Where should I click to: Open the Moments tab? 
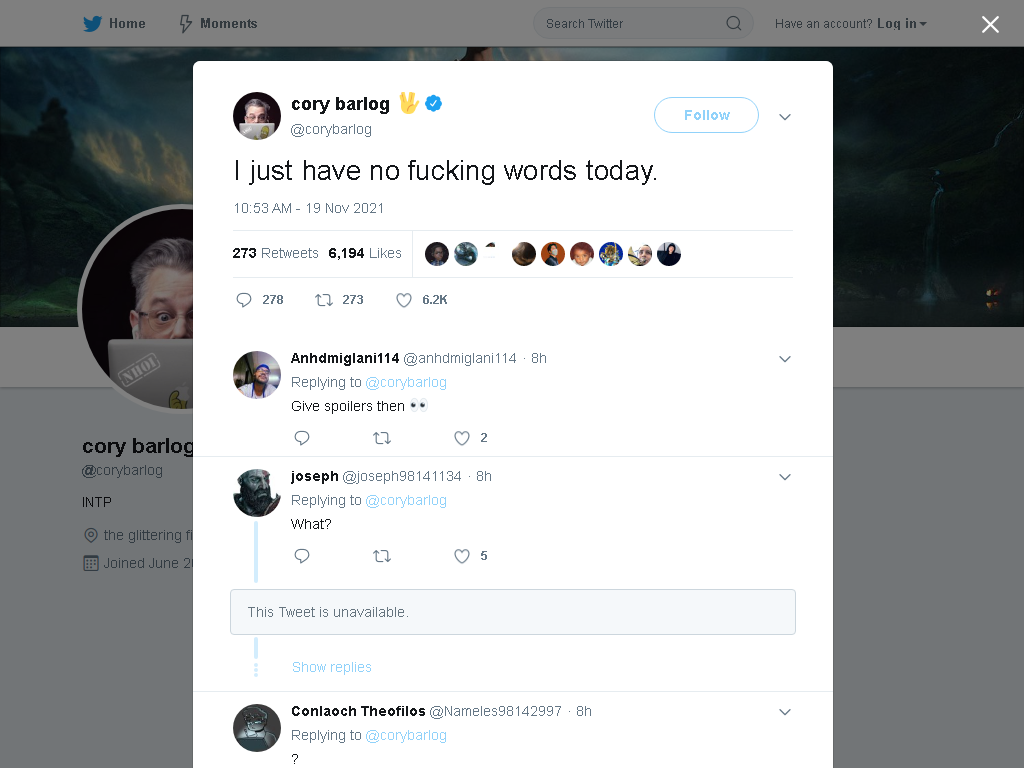click(218, 24)
